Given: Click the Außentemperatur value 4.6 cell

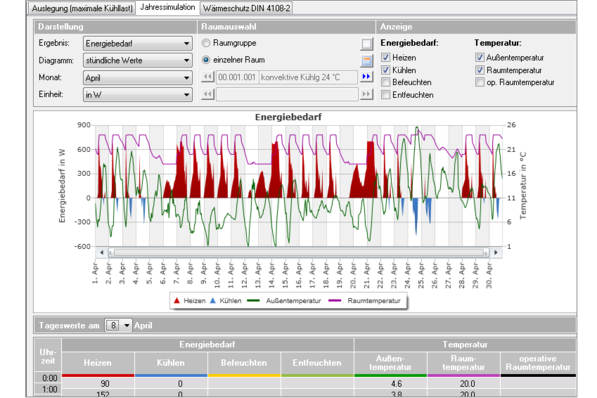Looking at the screenshot, I should click(x=390, y=384).
